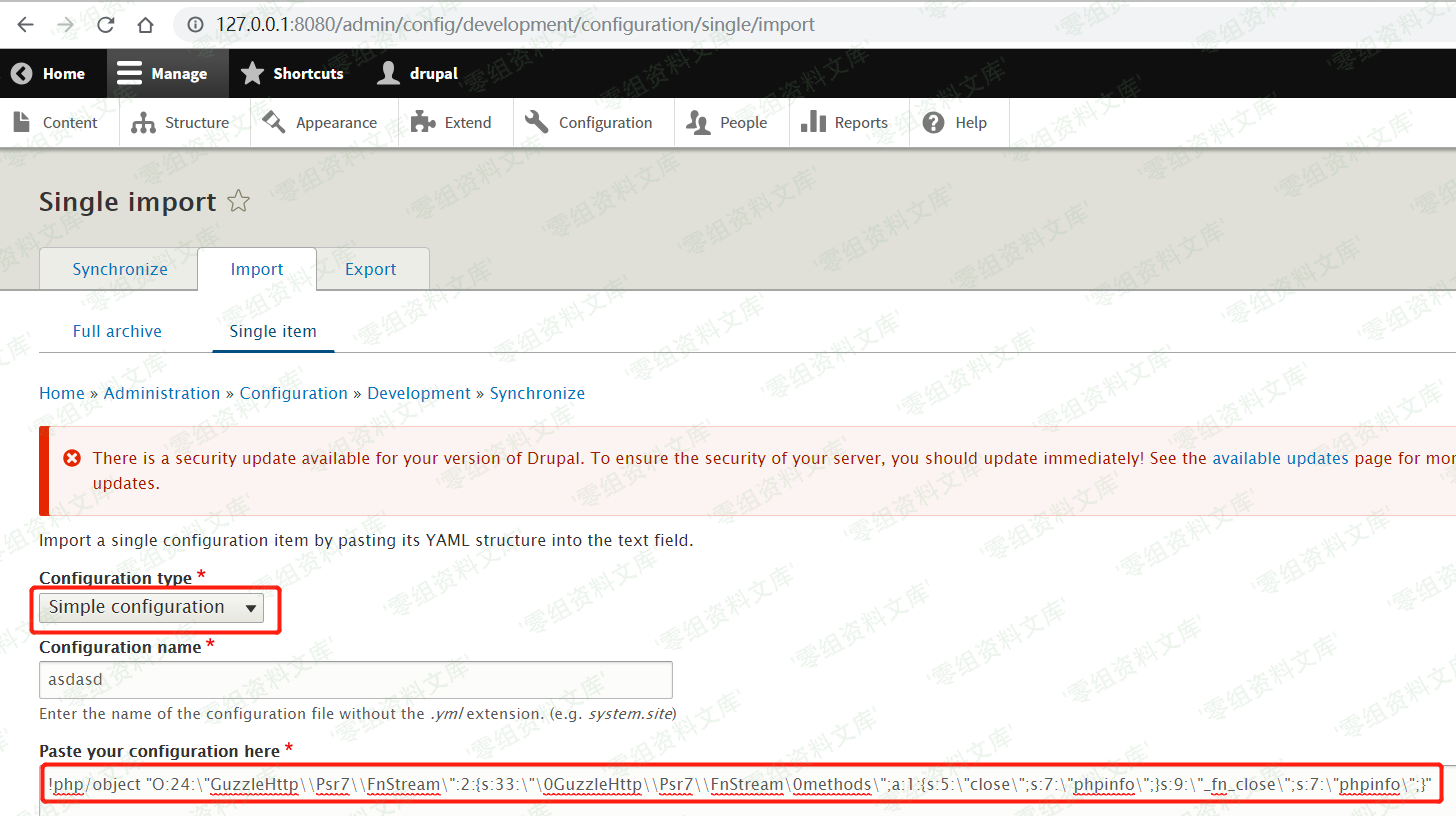Select the Full archive sub-tab
This screenshot has height=816, width=1456.
(117, 331)
